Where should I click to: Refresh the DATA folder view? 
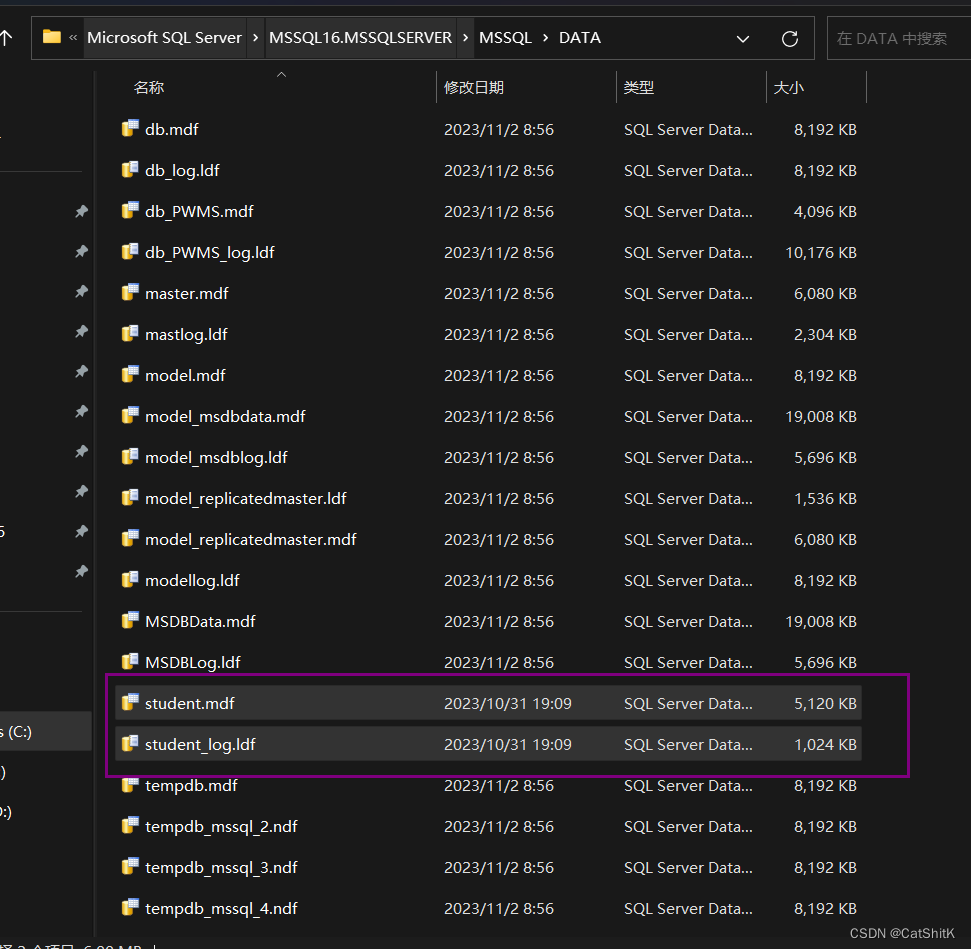pos(790,39)
